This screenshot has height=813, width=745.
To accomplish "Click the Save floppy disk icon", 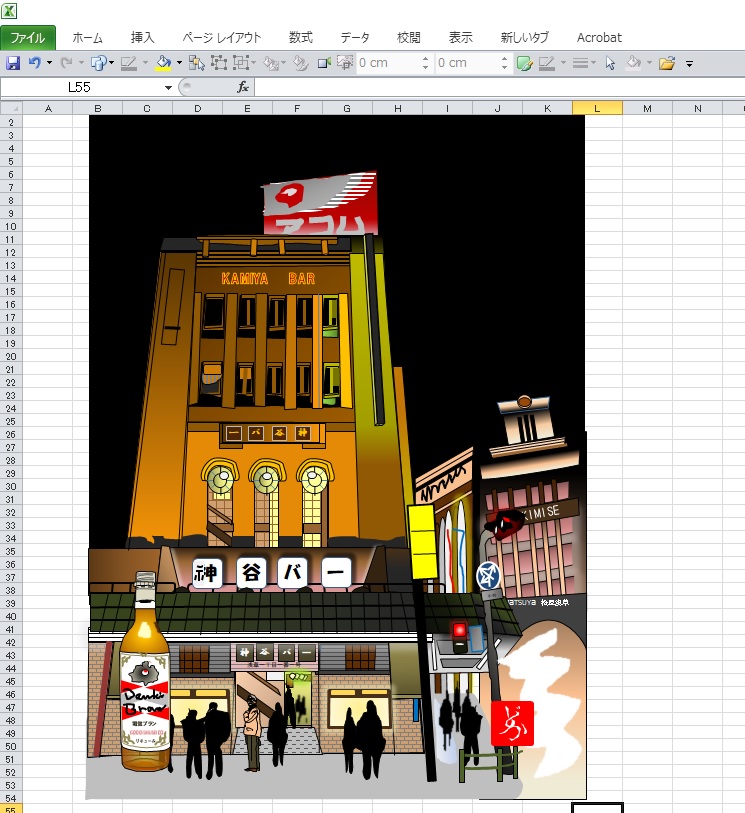I will pos(12,63).
